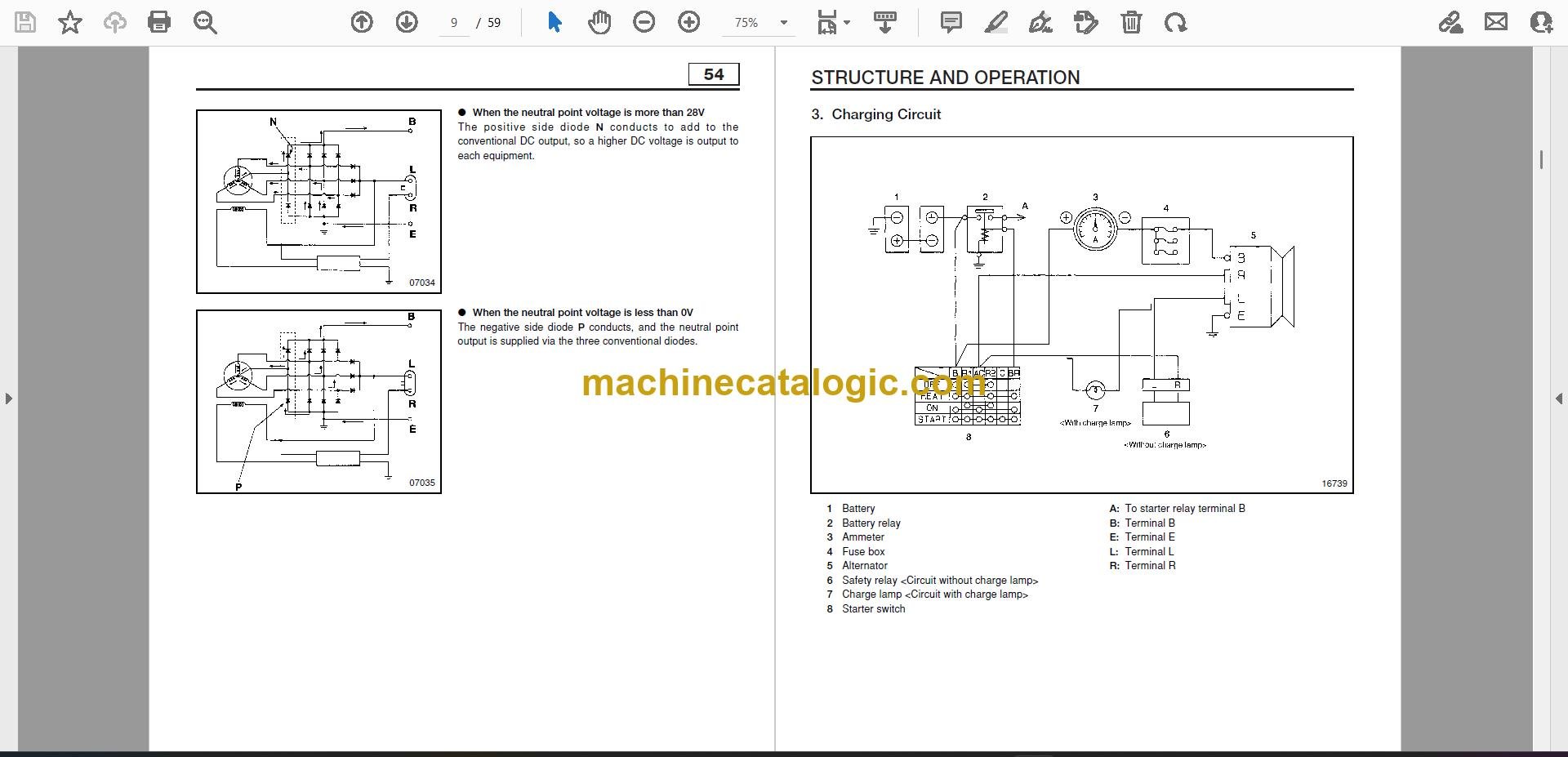Image resolution: width=1568 pixels, height=757 pixels.
Task: Upload file to cloud icon
Action: 115,22
